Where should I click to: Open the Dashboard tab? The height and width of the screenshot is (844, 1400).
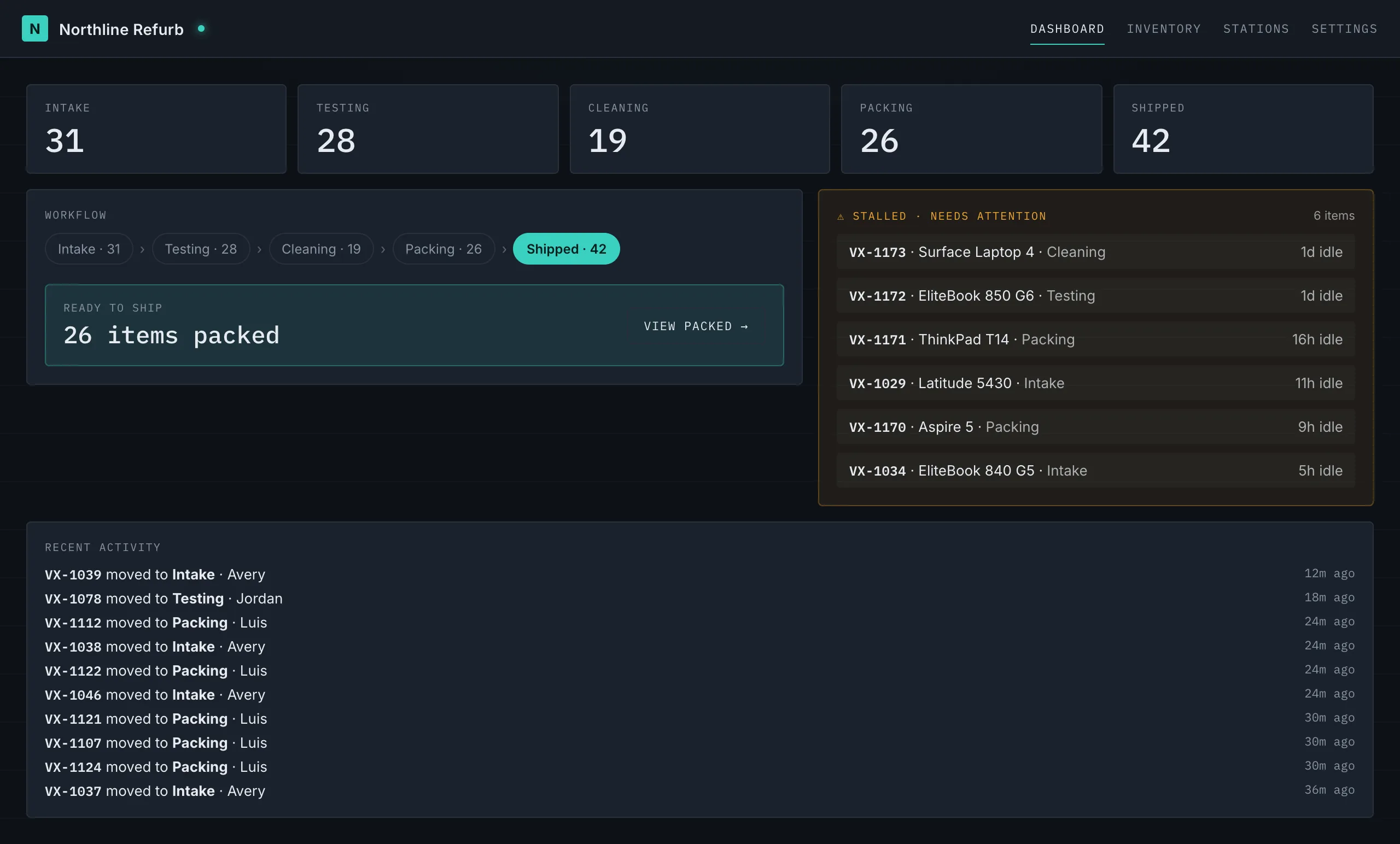click(1067, 29)
